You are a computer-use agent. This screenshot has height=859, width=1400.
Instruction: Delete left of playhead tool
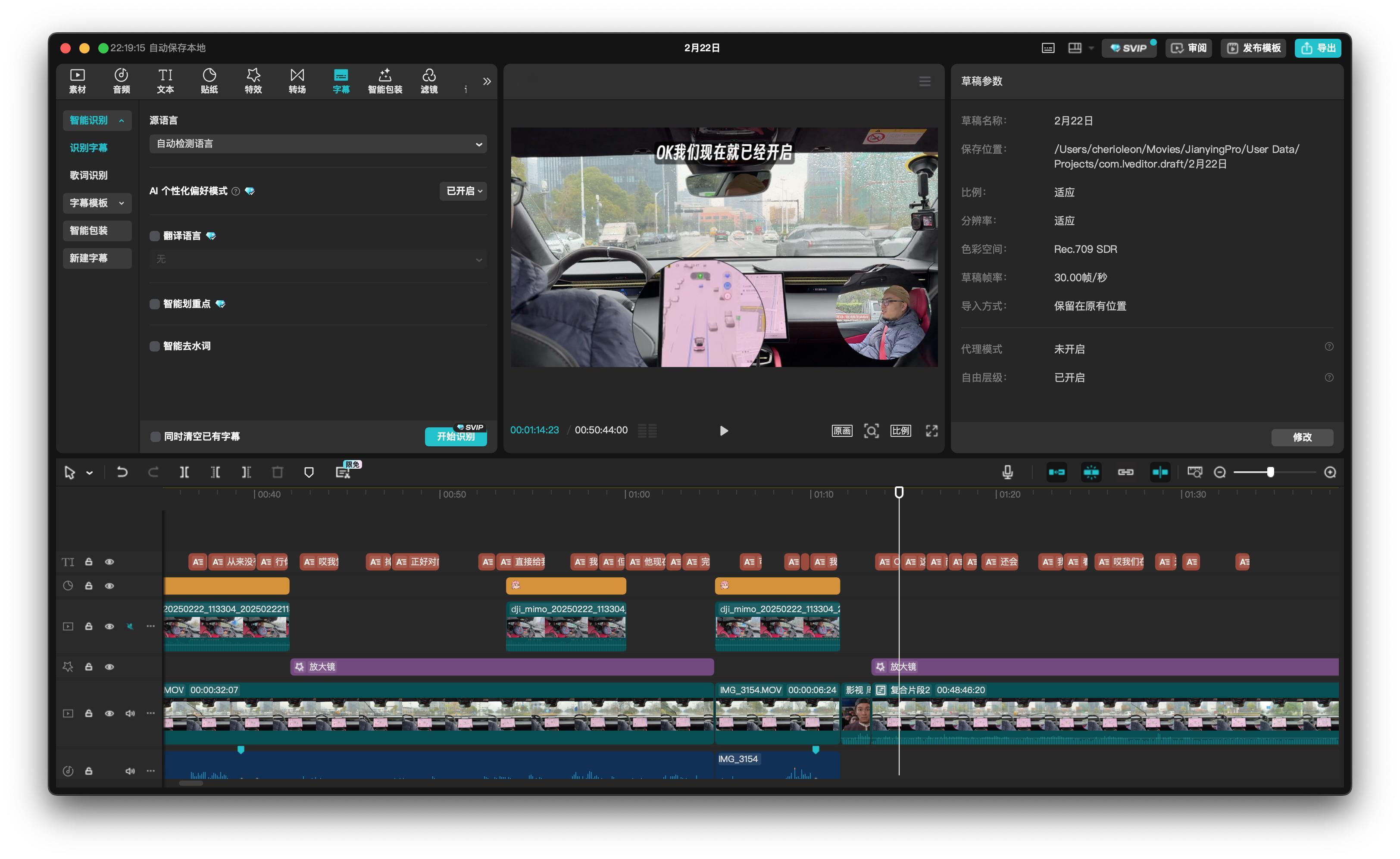tap(216, 472)
